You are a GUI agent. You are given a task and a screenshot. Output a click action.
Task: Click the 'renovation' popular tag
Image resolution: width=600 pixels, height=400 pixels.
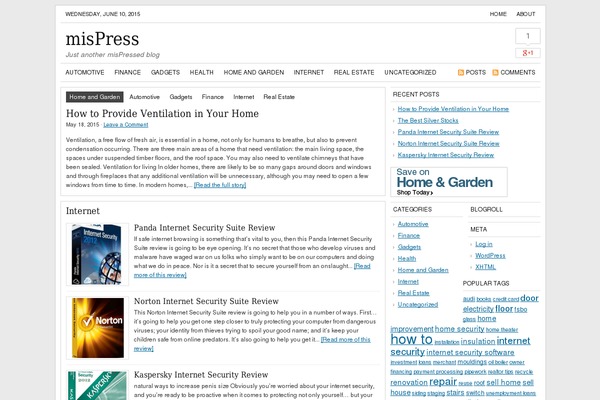pyautogui.click(x=409, y=382)
